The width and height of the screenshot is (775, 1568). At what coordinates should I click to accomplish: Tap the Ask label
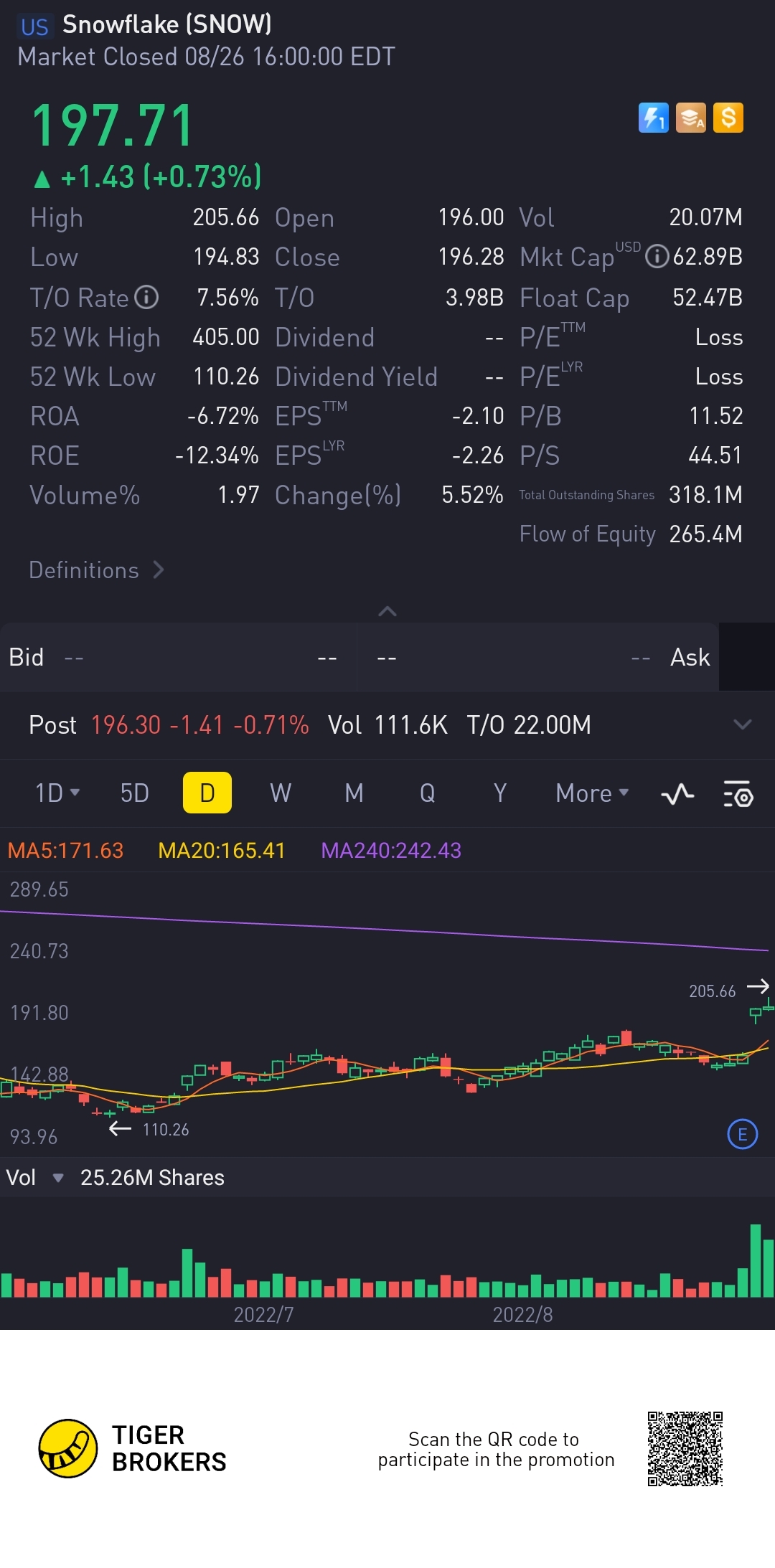point(690,657)
